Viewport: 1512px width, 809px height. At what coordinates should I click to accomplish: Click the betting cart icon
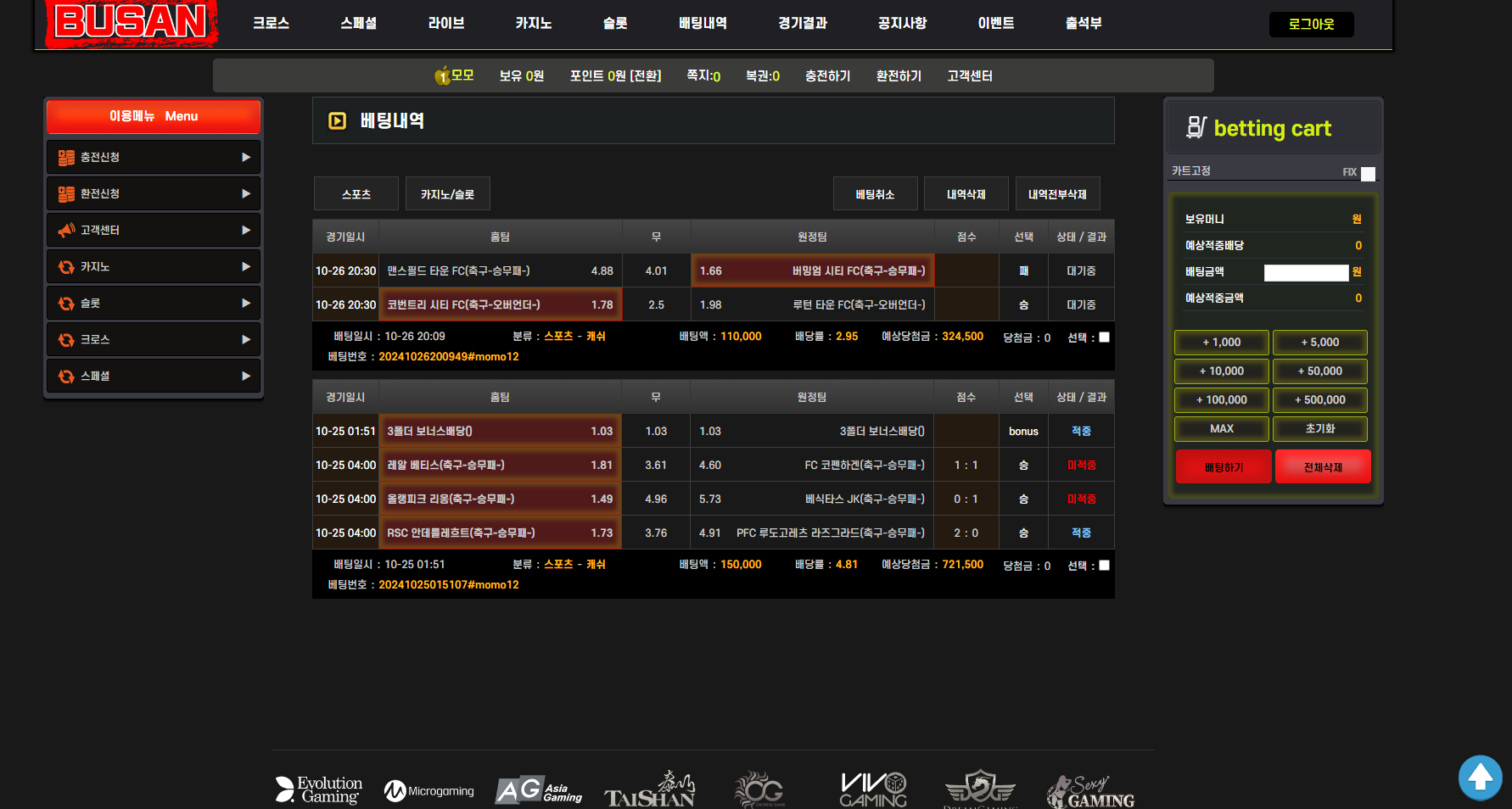pos(1196,127)
